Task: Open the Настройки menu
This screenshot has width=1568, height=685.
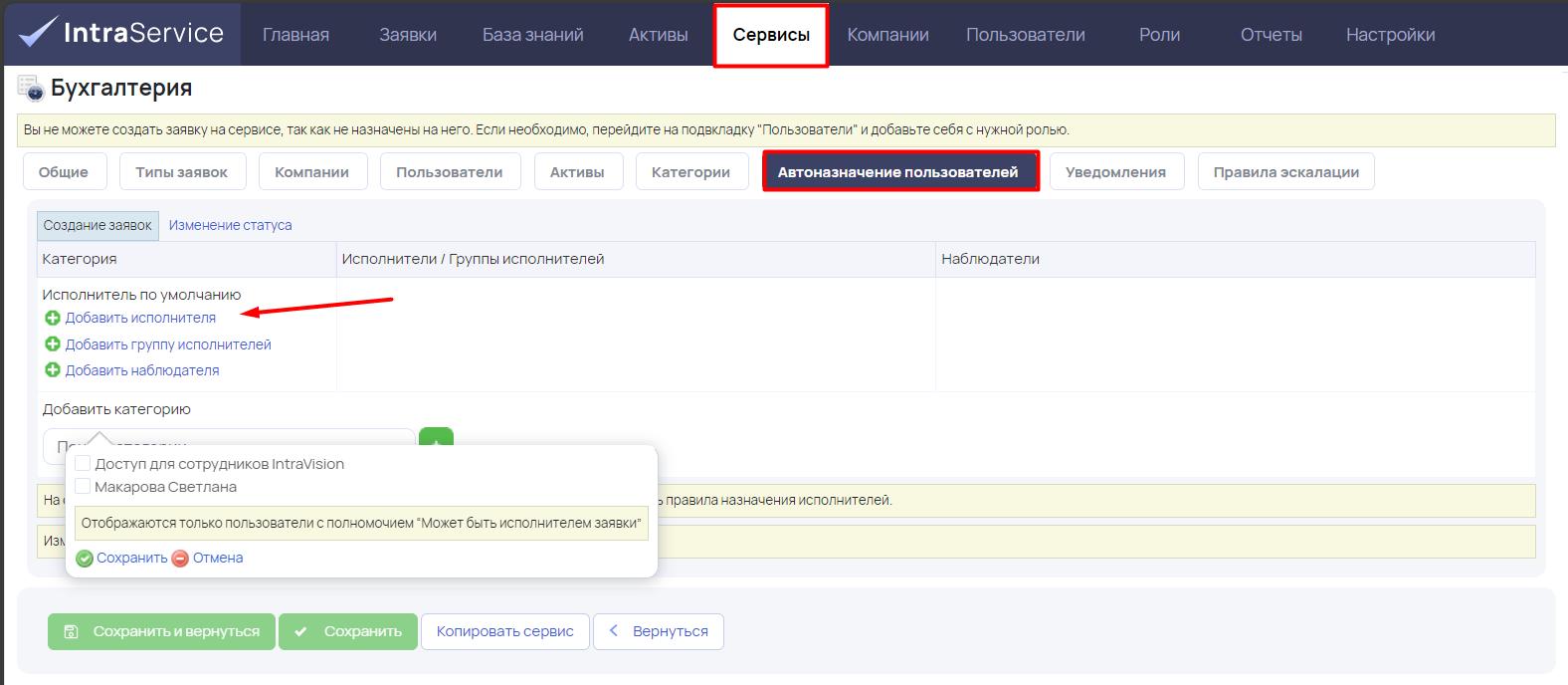Action: (x=1391, y=35)
